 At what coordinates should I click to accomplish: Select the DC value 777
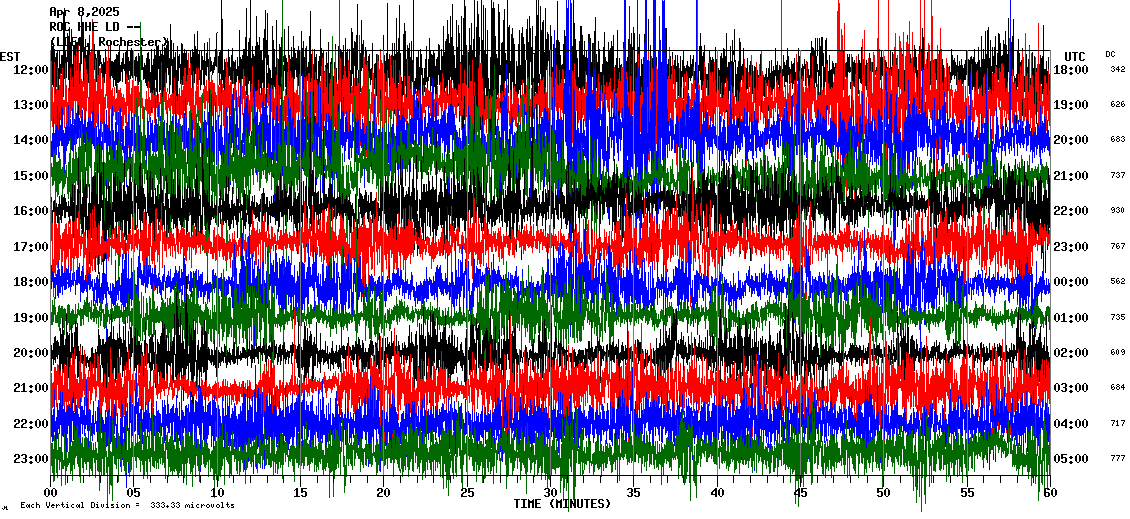point(1117,459)
